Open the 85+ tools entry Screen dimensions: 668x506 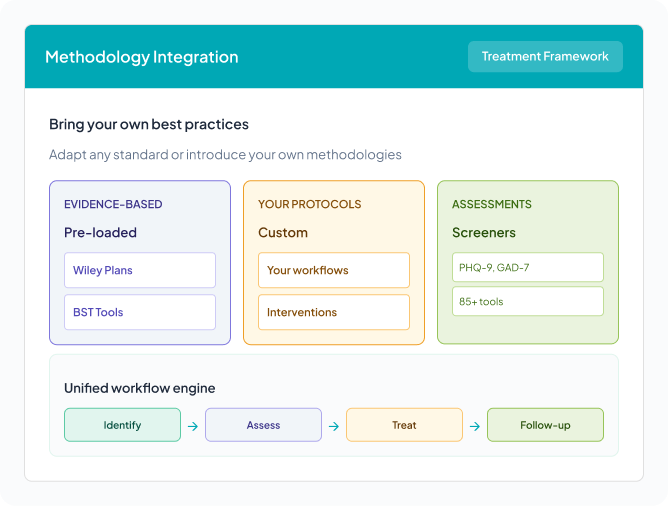(x=527, y=302)
